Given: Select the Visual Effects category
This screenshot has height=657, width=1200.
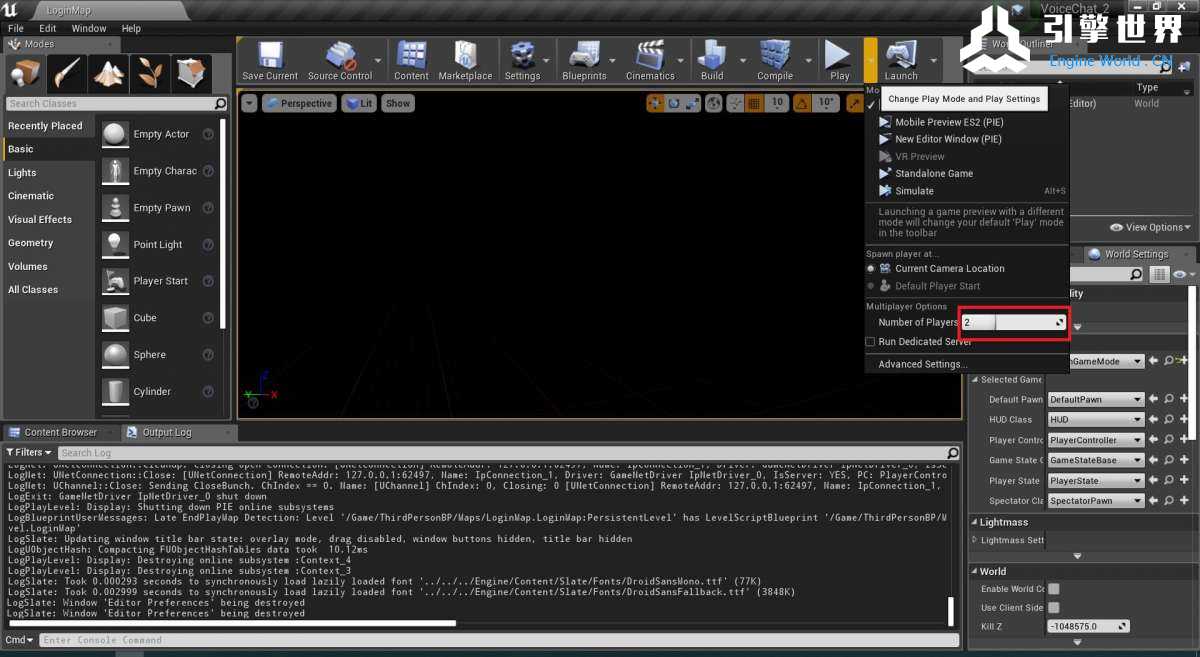Looking at the screenshot, I should pos(40,219).
